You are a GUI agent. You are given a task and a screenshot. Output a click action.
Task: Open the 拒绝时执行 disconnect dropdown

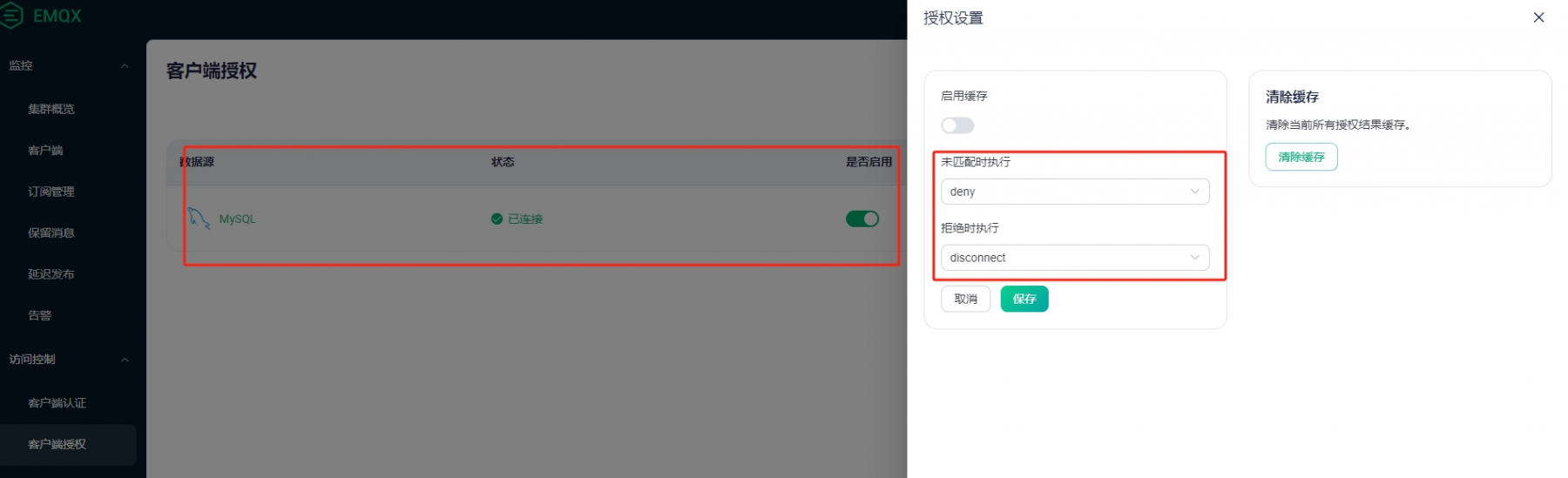(x=1075, y=258)
